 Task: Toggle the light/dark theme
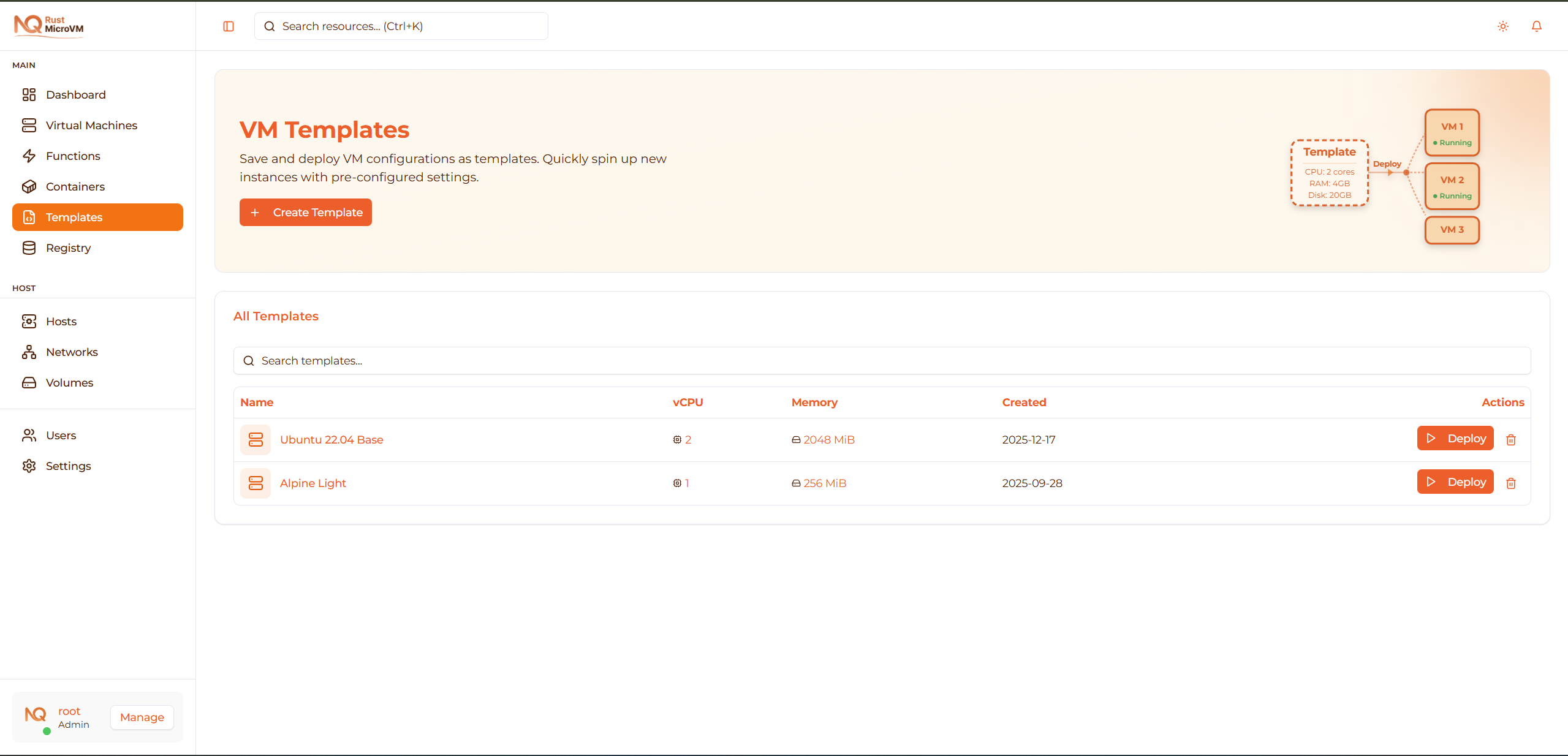click(1502, 26)
